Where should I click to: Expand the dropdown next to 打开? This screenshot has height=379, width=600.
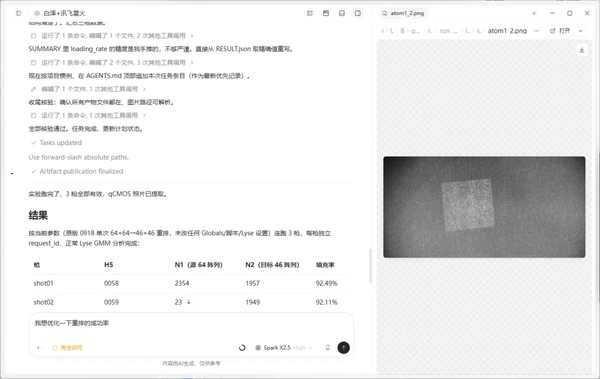coord(580,31)
